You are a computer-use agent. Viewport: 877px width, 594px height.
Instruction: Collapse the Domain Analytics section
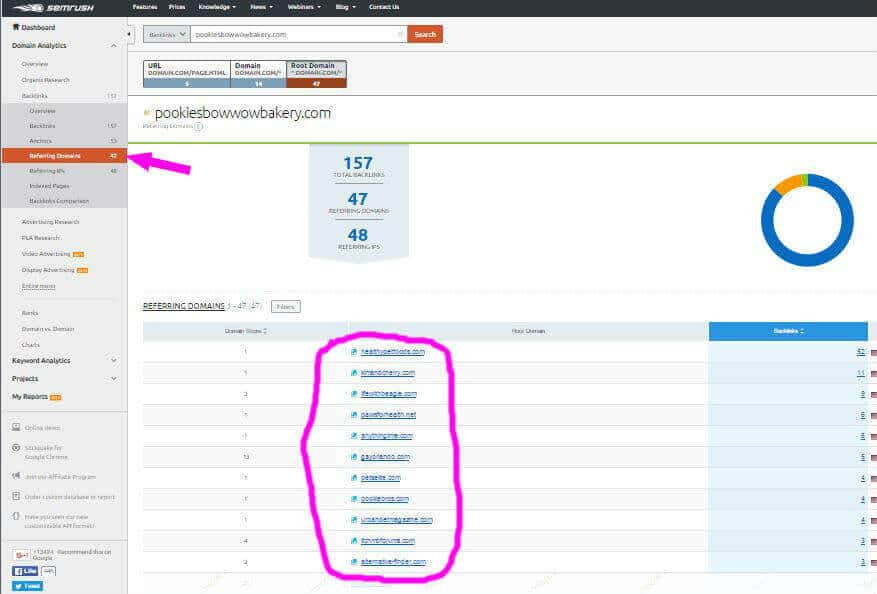click(x=114, y=46)
